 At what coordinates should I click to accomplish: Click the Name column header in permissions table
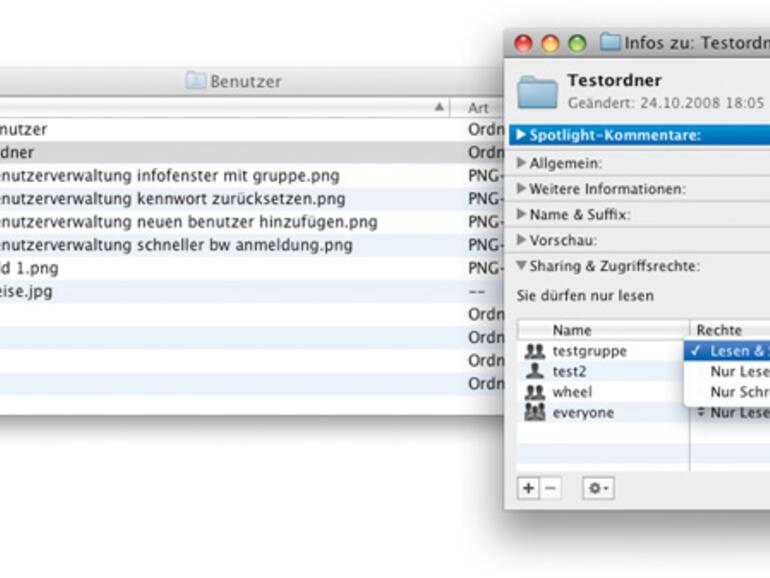point(604,330)
